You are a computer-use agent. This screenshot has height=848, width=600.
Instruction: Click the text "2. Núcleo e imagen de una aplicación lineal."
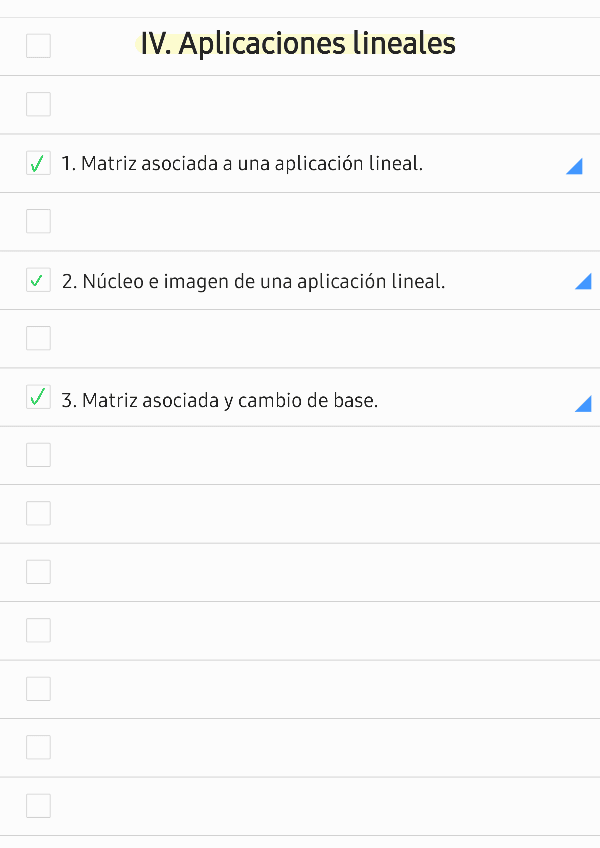tap(253, 281)
